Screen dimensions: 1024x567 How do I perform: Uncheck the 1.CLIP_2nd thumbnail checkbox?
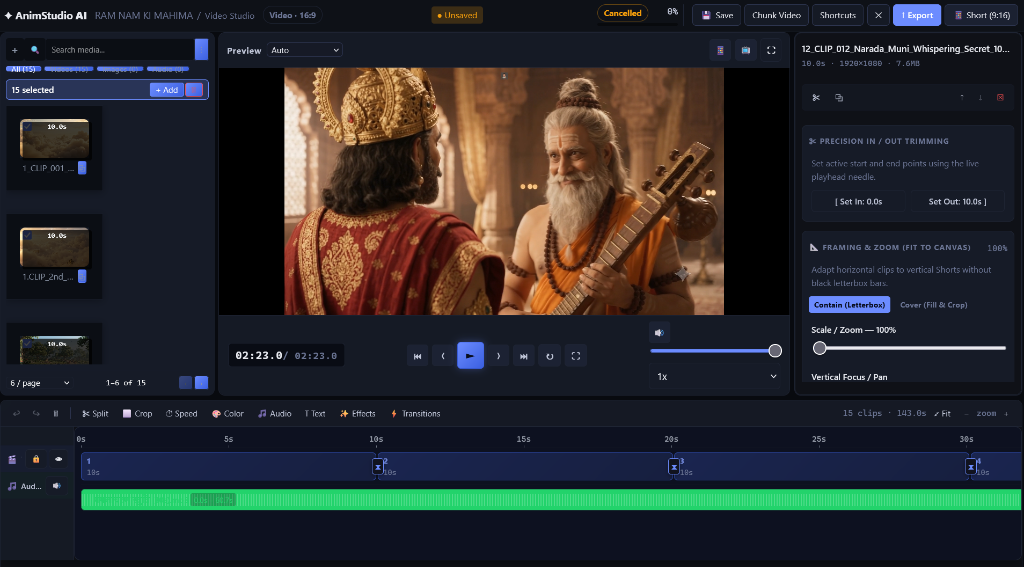[27, 235]
